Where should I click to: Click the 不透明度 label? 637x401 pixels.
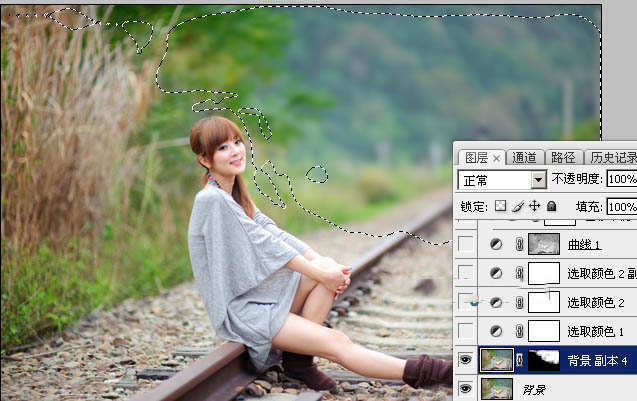[577, 179]
